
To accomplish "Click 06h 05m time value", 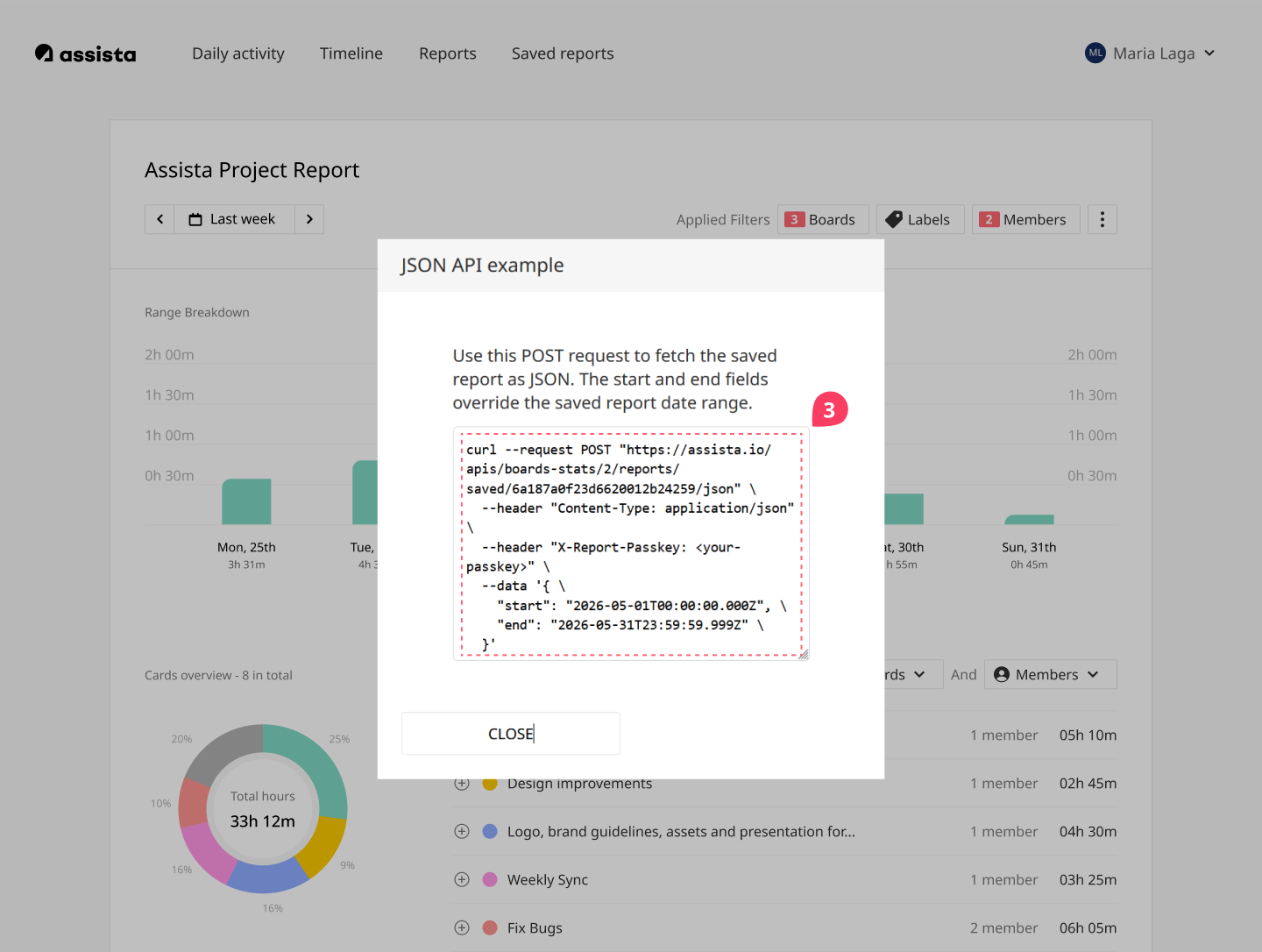I will click(1088, 927).
